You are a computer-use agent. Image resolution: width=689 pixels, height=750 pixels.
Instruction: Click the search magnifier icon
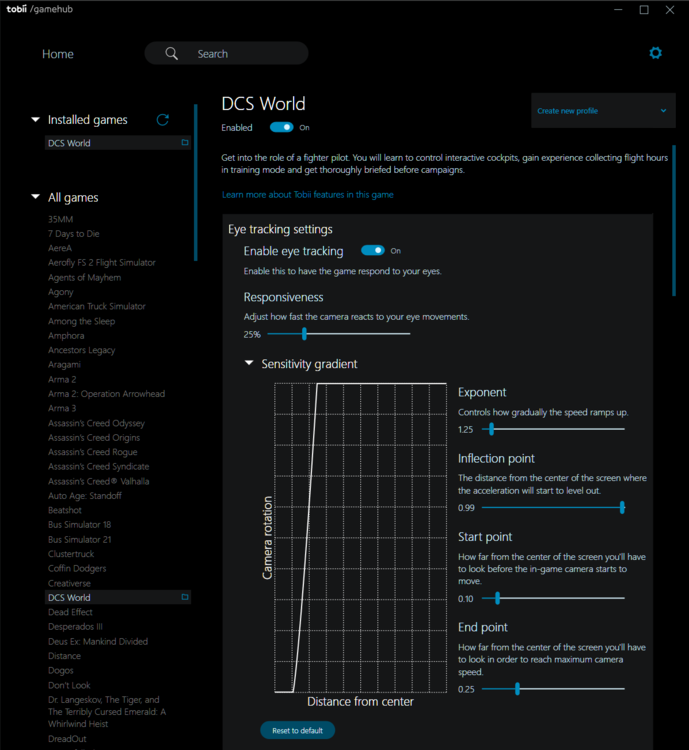(x=172, y=54)
